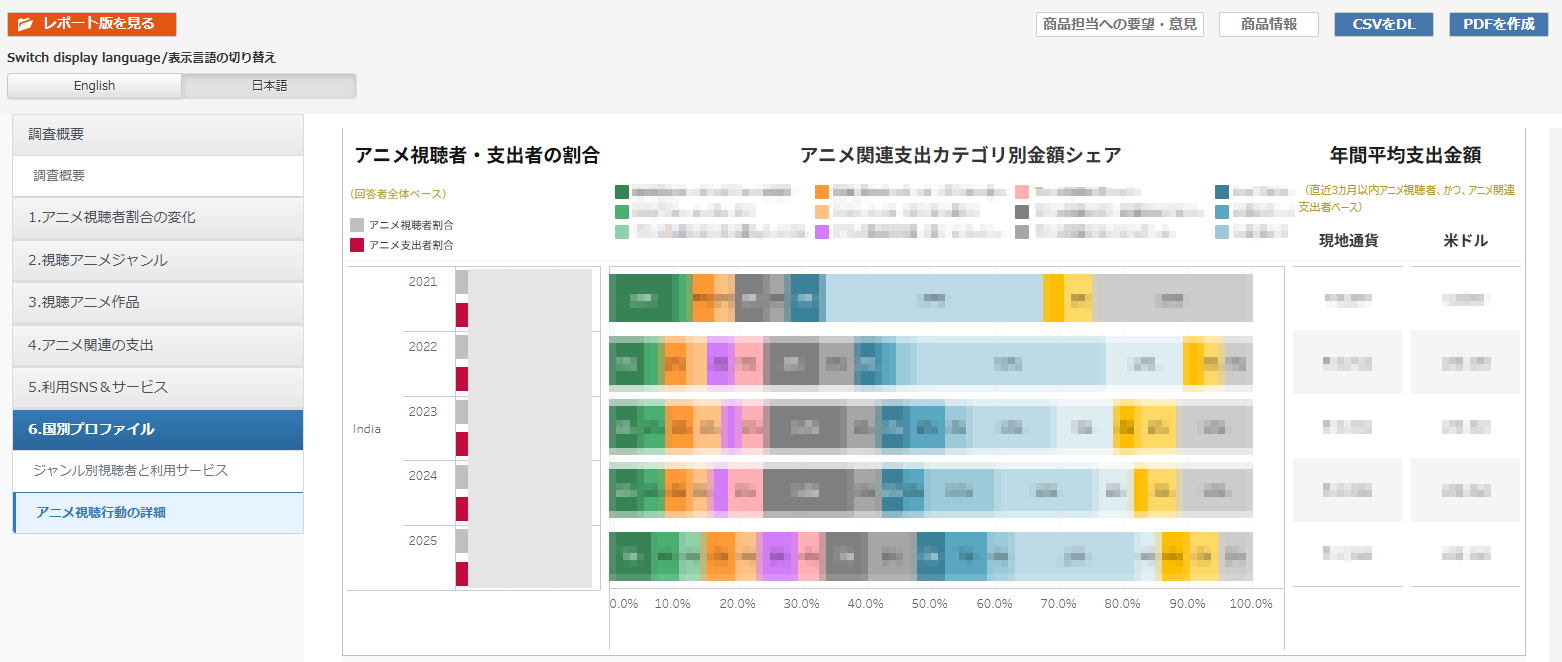
Task: Click the 現地通貨 column header
Action: tap(1348, 241)
